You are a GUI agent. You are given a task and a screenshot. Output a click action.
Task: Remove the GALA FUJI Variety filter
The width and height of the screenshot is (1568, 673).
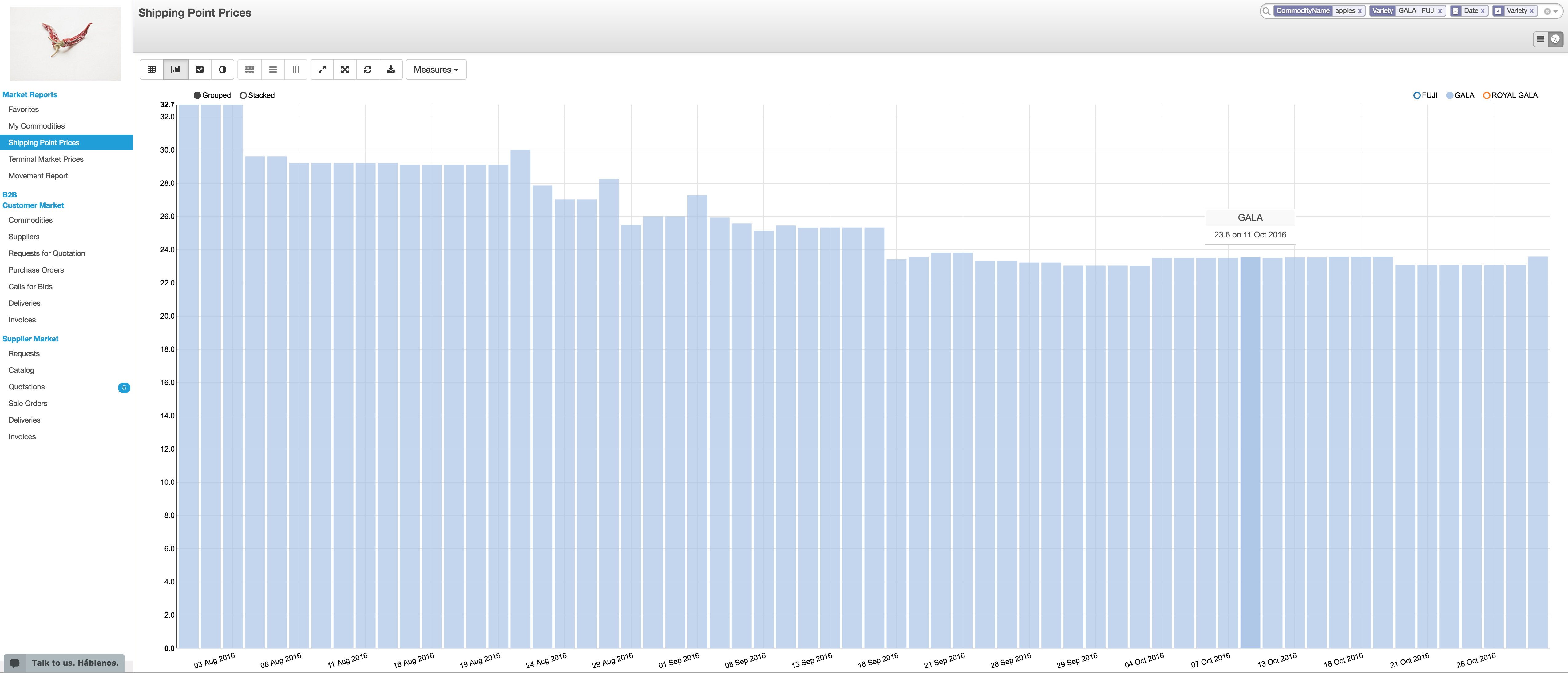(x=1439, y=11)
